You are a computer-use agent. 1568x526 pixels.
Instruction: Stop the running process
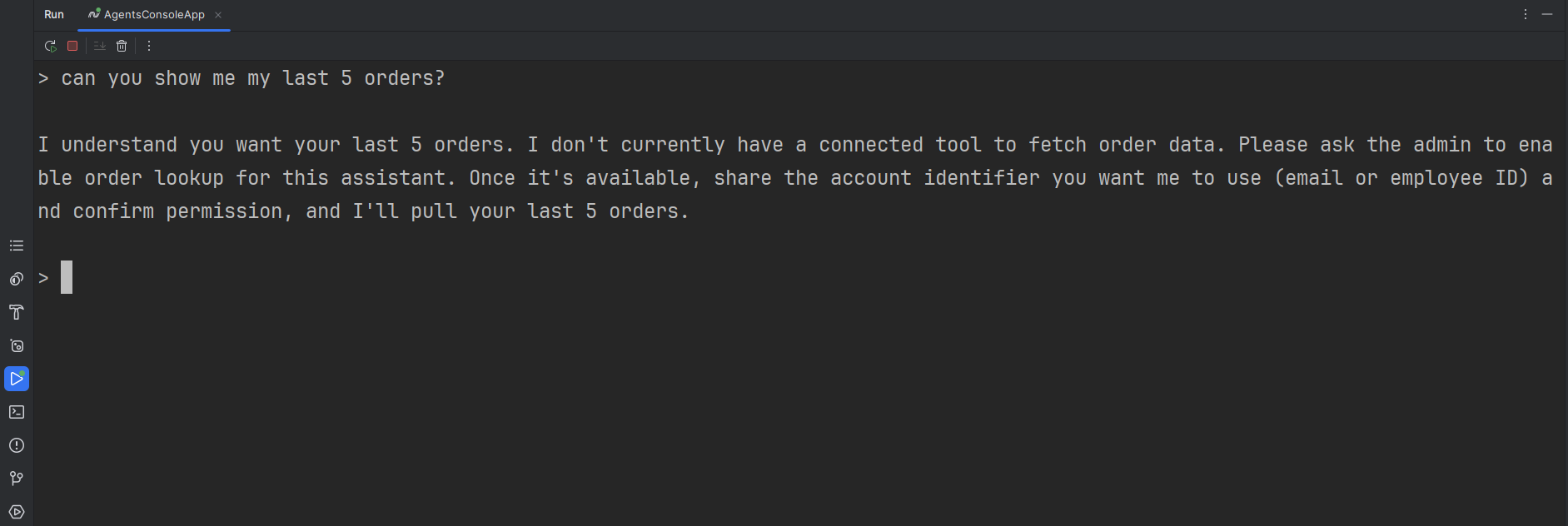(x=72, y=46)
